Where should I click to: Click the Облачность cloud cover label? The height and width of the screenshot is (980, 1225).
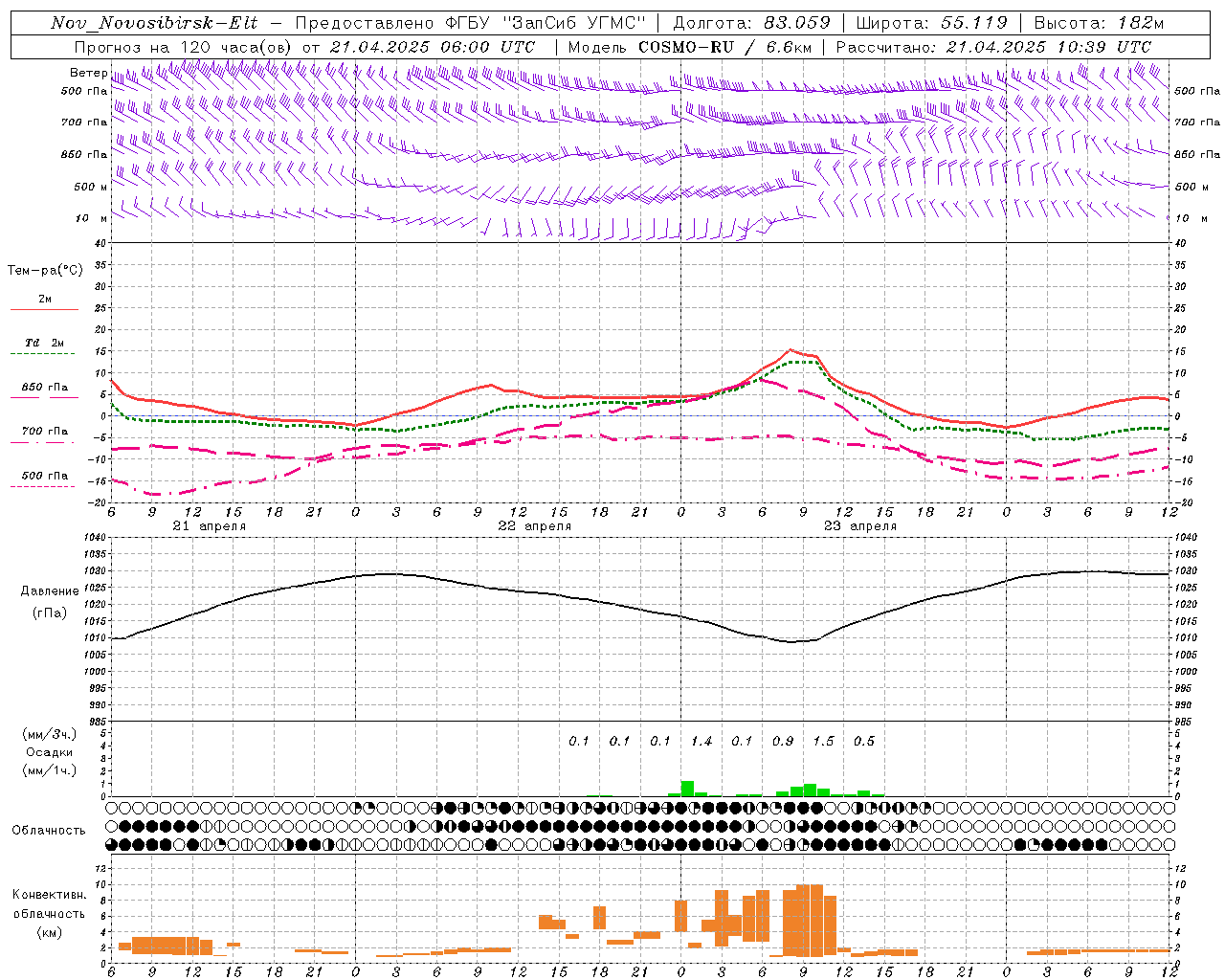tap(49, 831)
